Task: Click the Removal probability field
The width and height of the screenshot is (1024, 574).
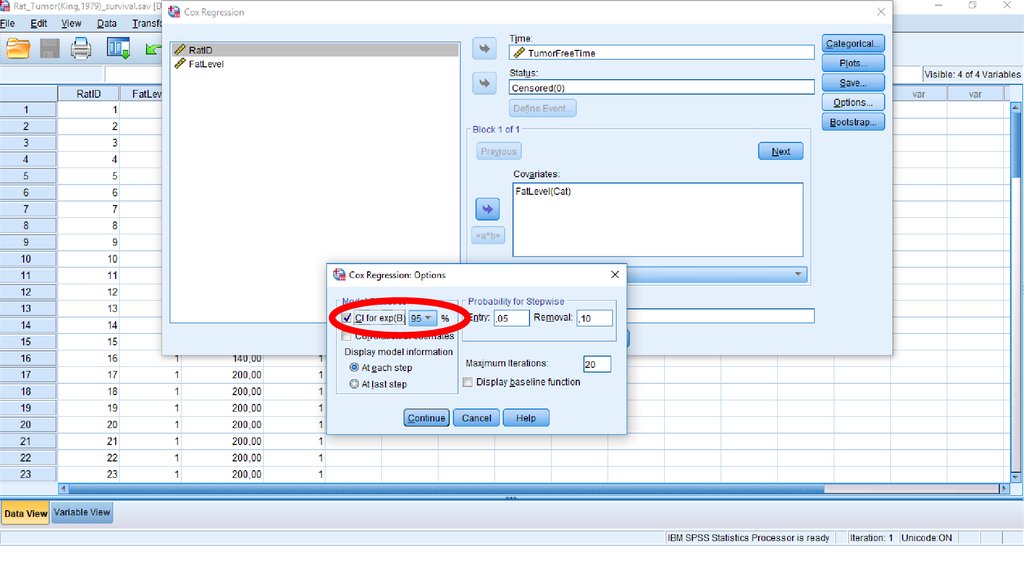Action: [594, 318]
